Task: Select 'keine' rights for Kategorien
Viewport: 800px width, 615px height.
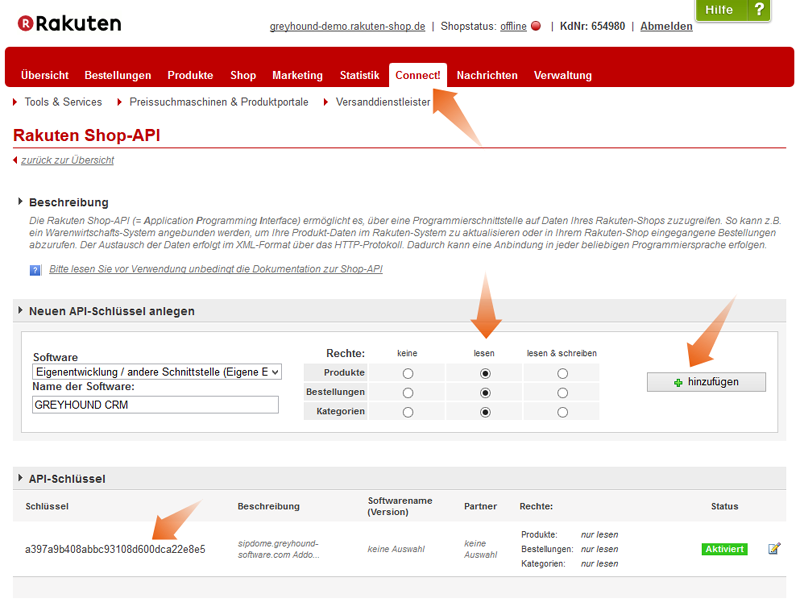Action: click(408, 412)
